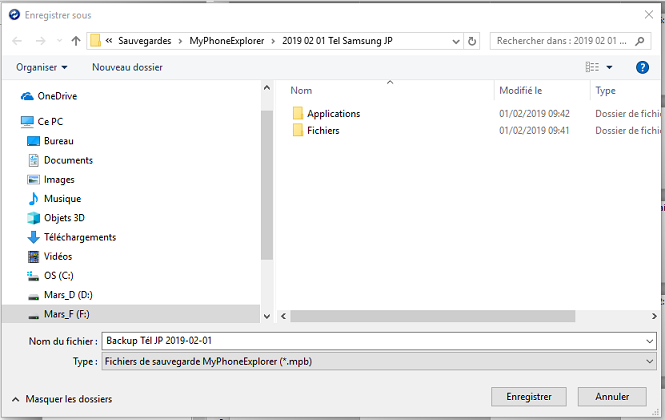Image resolution: width=665 pixels, height=420 pixels.
Task: Select 2019 02 01 Tel Samsung JP breadcrumb
Action: pyautogui.click(x=337, y=41)
